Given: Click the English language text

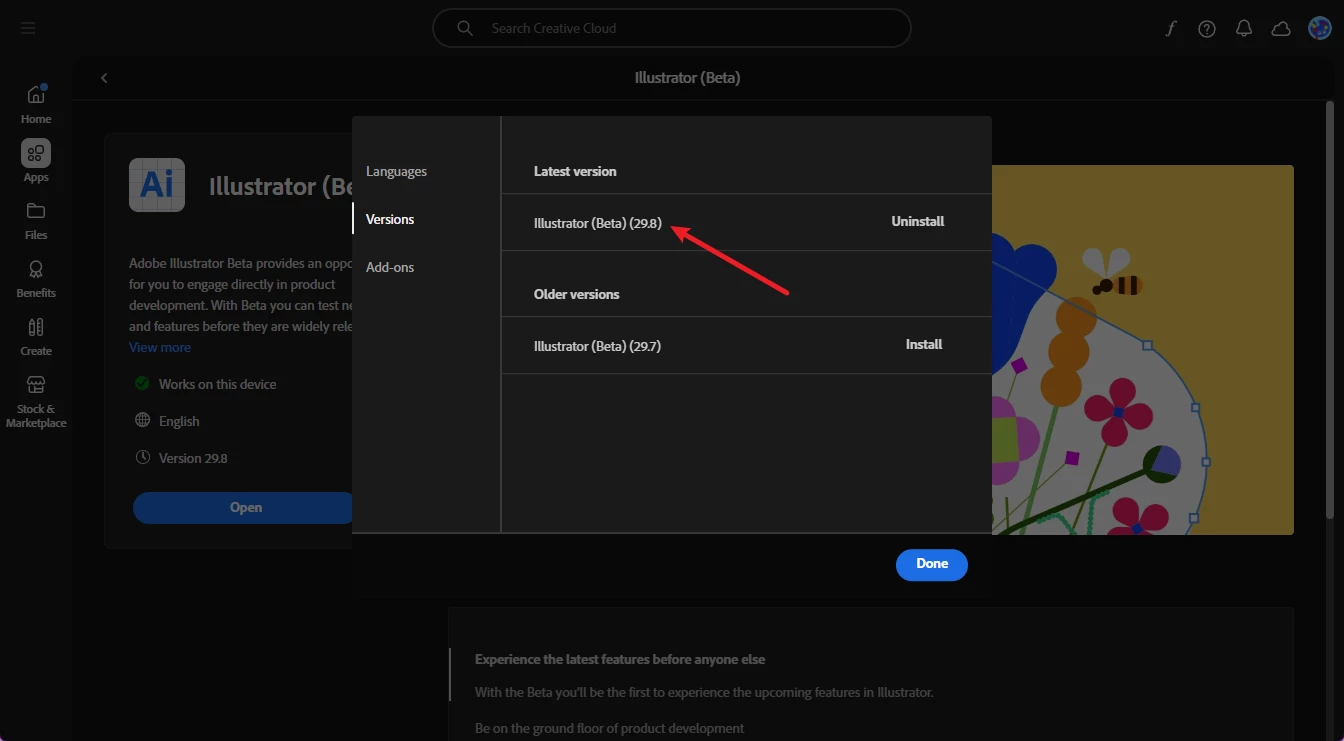Looking at the screenshot, I should coord(179,421).
